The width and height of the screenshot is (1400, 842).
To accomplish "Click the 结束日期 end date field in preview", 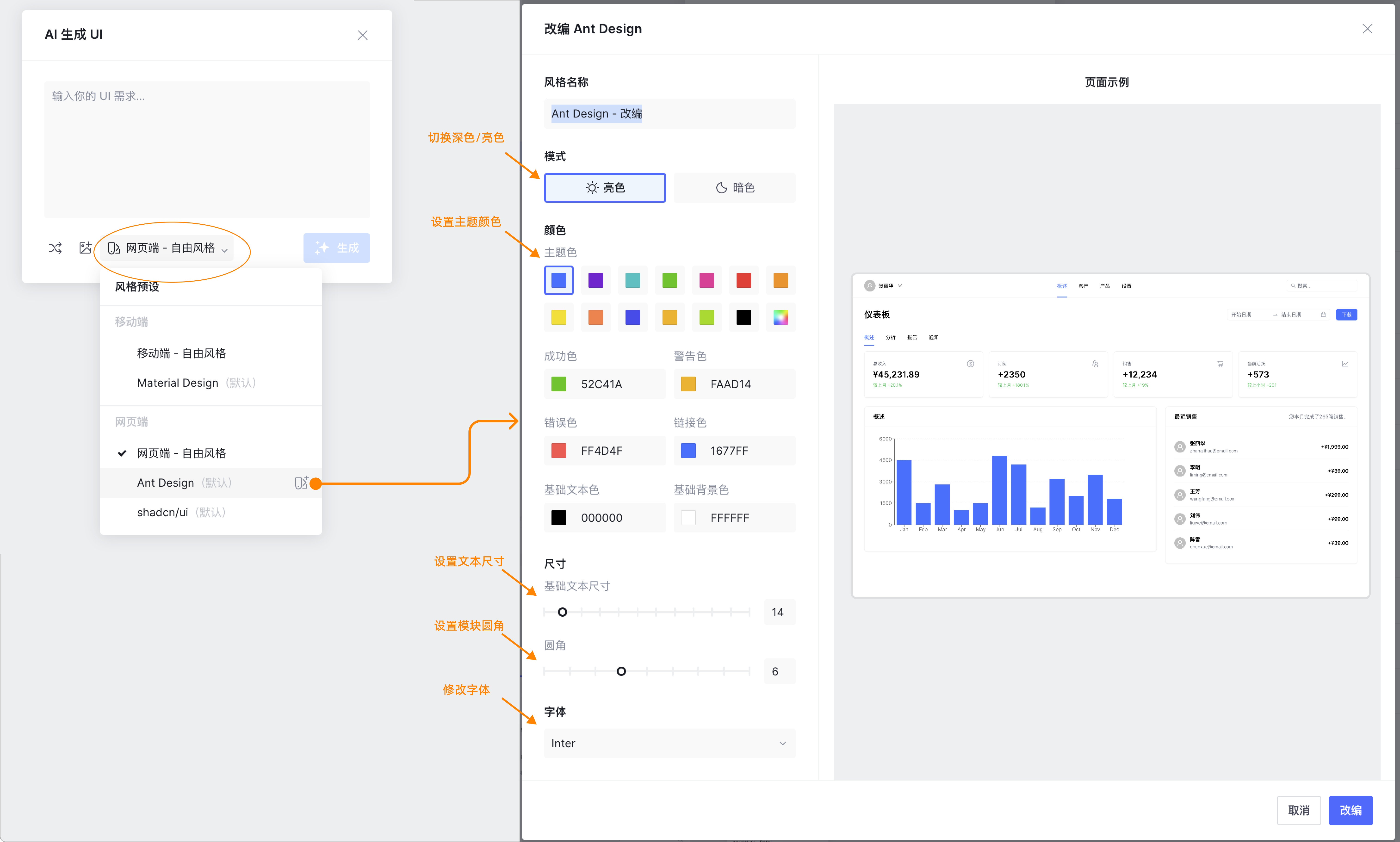I will click(x=1291, y=315).
